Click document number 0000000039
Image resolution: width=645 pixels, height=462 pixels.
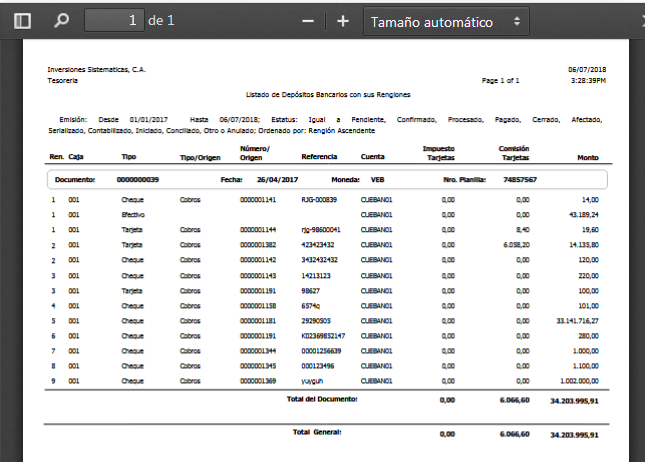tap(137, 180)
